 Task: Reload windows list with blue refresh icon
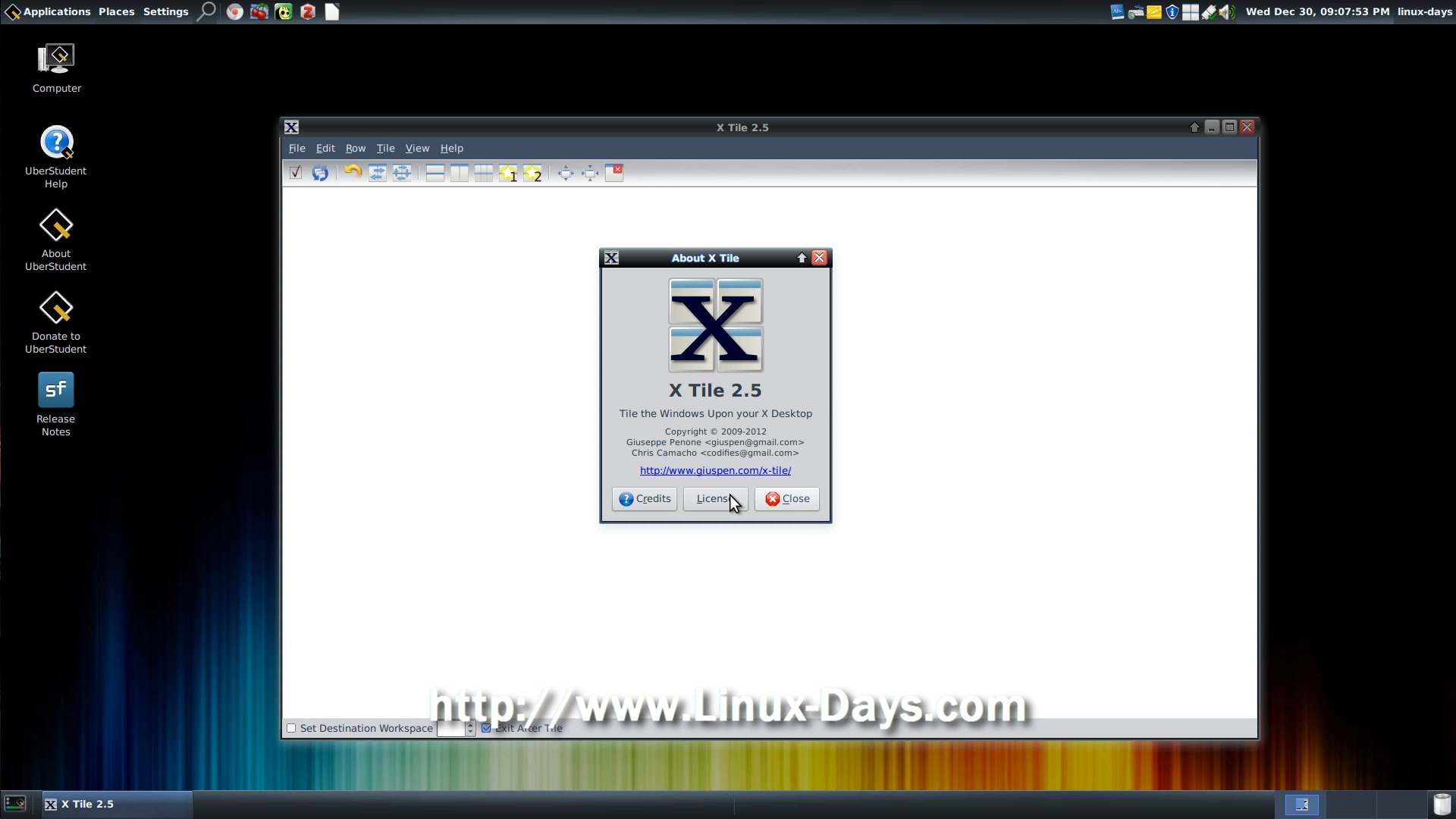coord(320,173)
